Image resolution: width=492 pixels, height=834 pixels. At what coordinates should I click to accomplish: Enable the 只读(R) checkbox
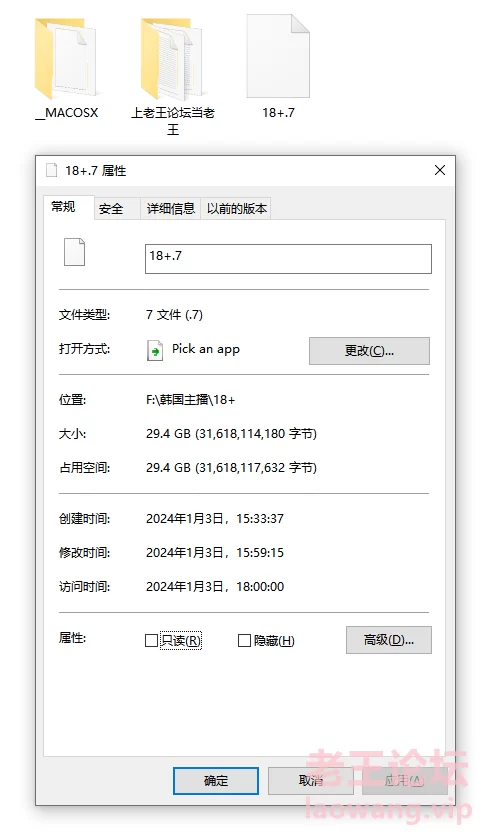pos(151,640)
